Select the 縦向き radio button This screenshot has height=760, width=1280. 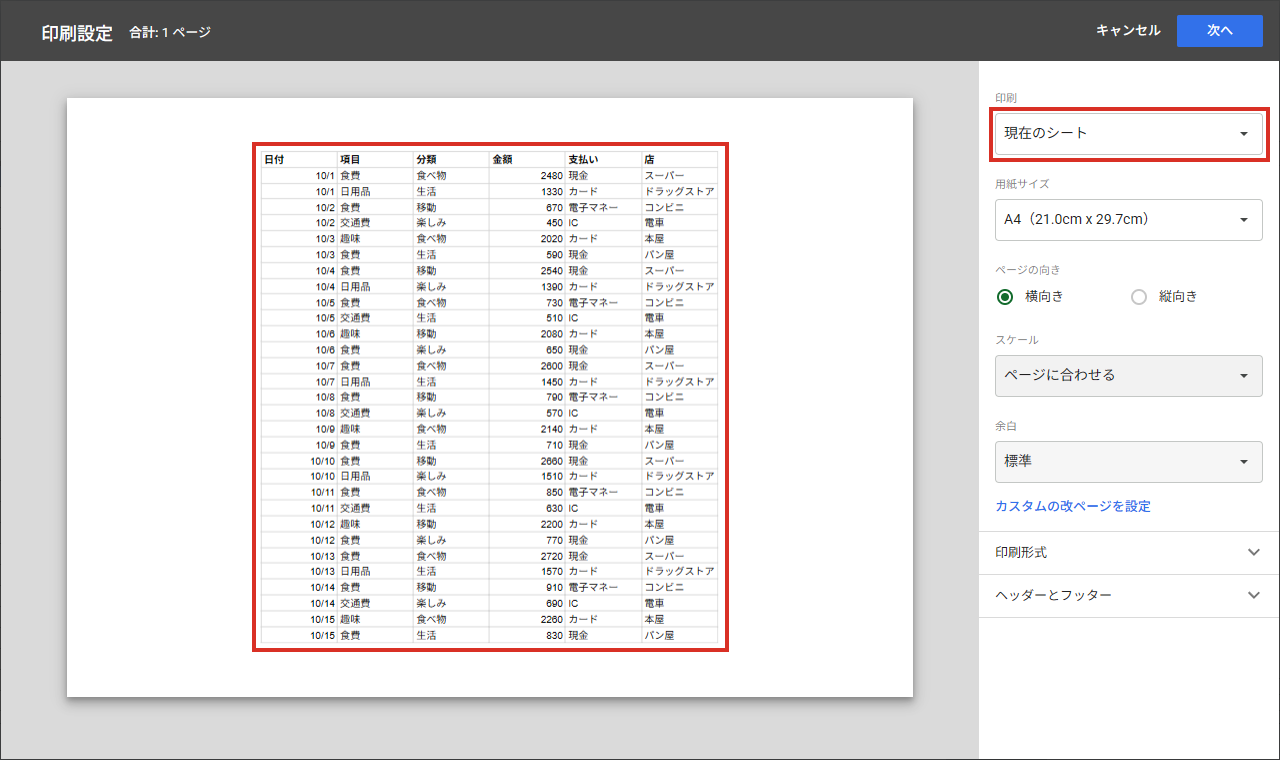click(x=1138, y=297)
